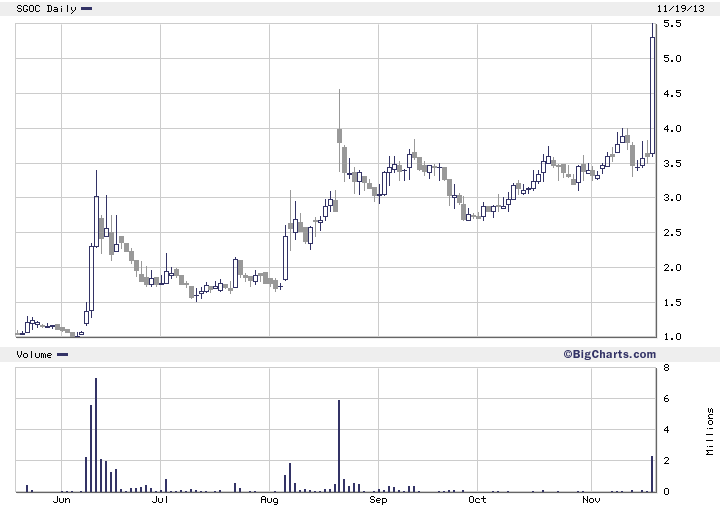Click the 2.0 price axis value

coord(672,268)
